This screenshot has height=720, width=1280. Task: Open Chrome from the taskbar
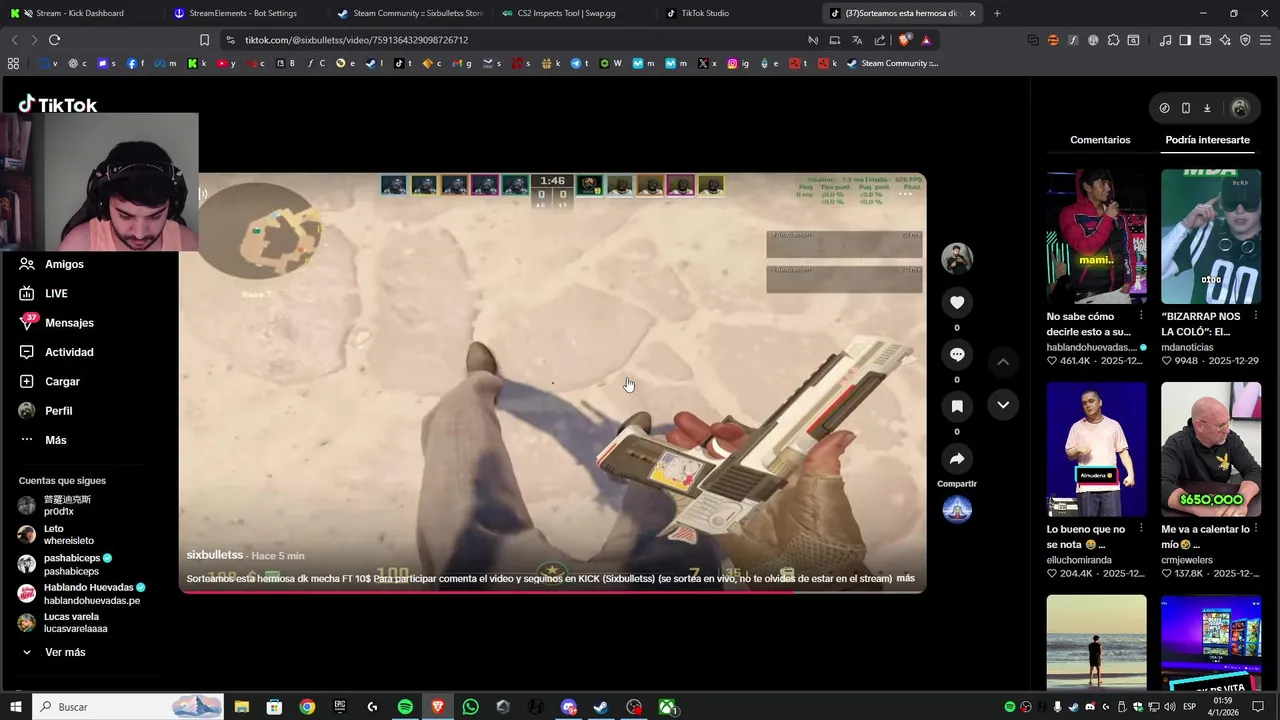point(307,707)
